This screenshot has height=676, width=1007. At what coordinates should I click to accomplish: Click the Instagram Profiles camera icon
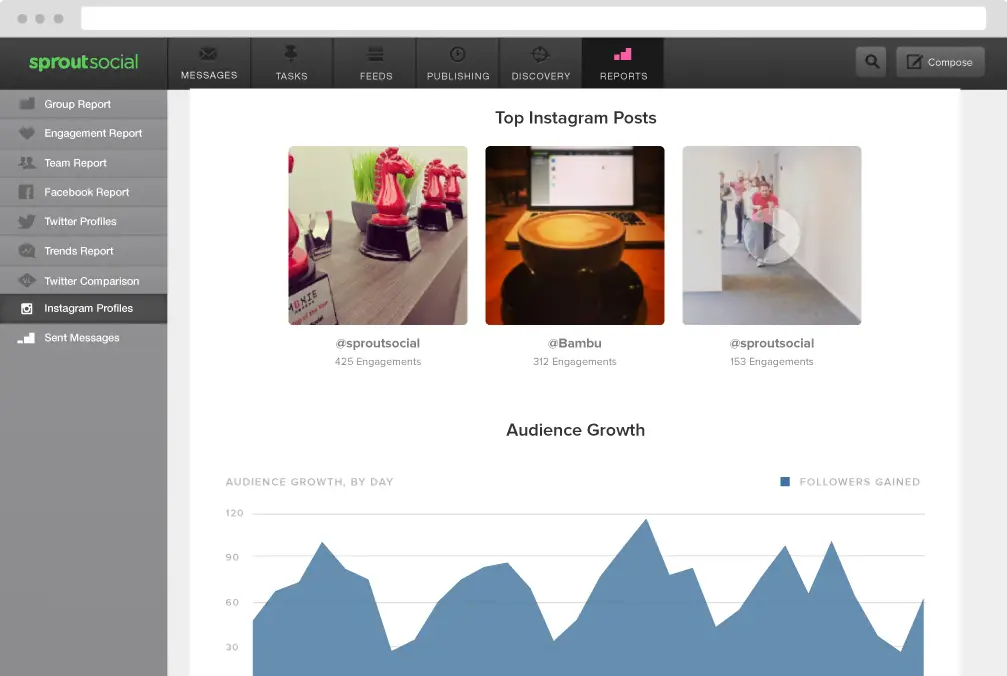pos(26,309)
